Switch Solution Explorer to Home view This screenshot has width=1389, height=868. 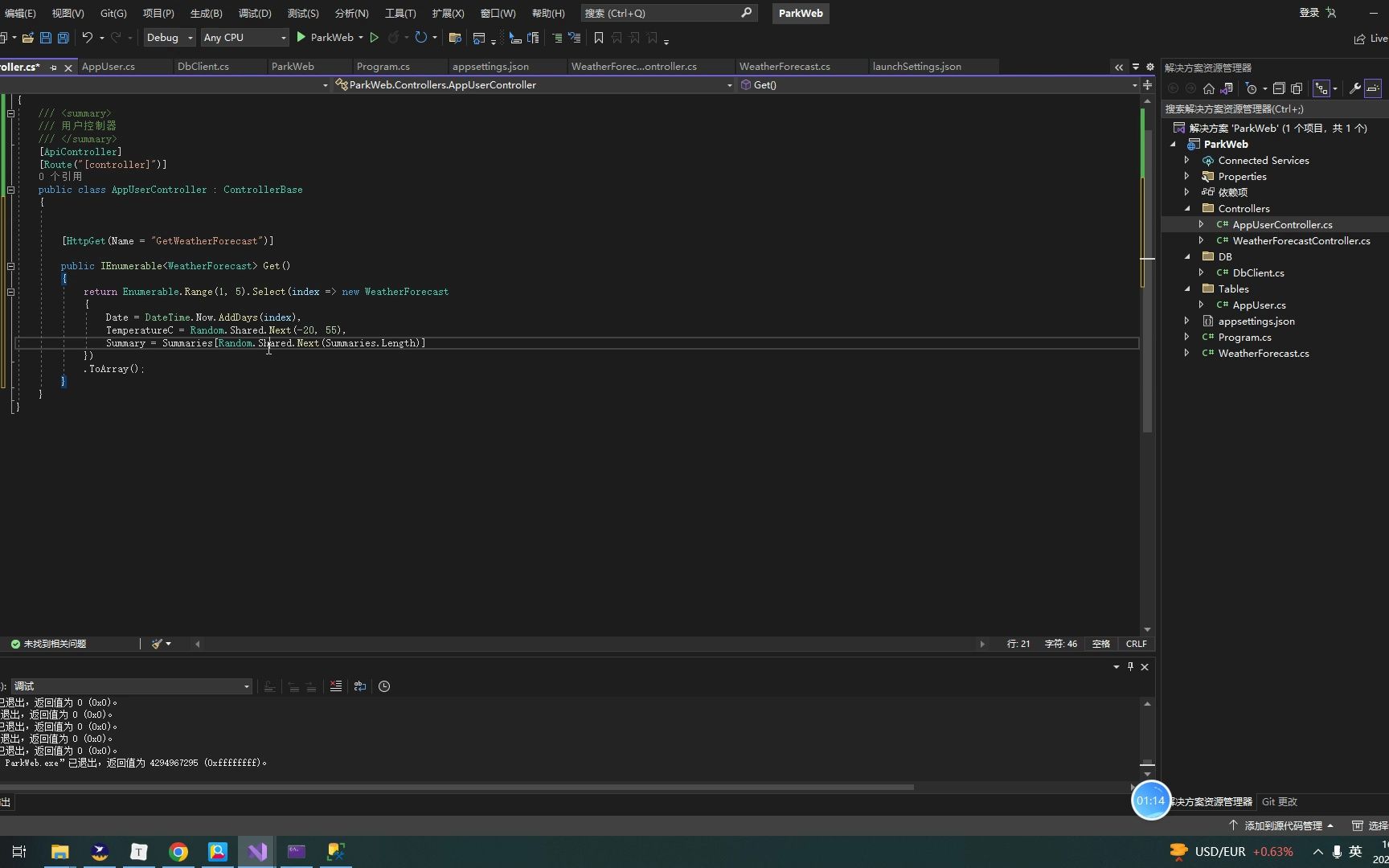pos(1209,88)
